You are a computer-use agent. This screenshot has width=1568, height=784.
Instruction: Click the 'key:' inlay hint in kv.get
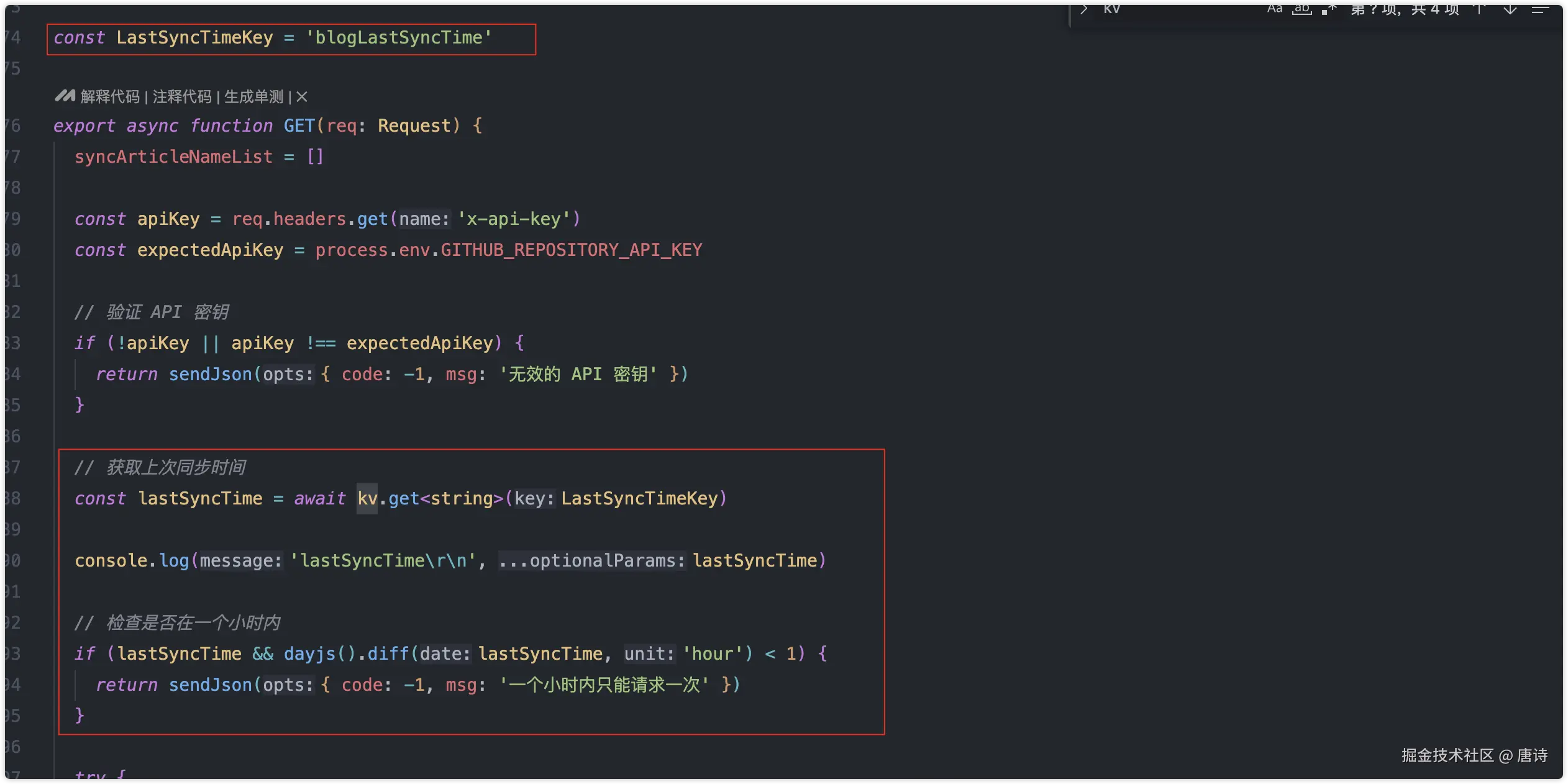click(x=534, y=498)
